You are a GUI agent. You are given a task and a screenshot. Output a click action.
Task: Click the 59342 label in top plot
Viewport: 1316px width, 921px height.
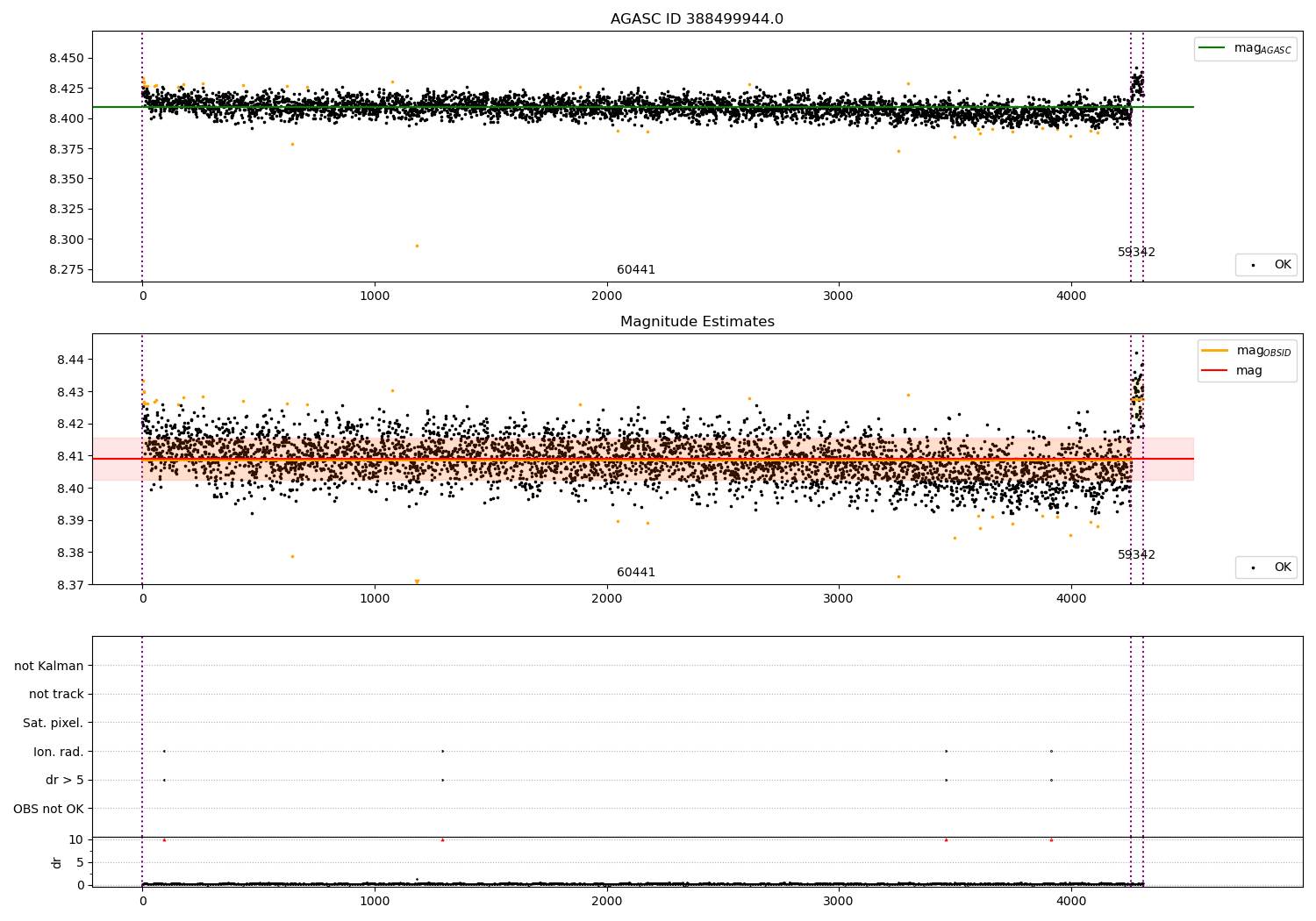(1136, 253)
